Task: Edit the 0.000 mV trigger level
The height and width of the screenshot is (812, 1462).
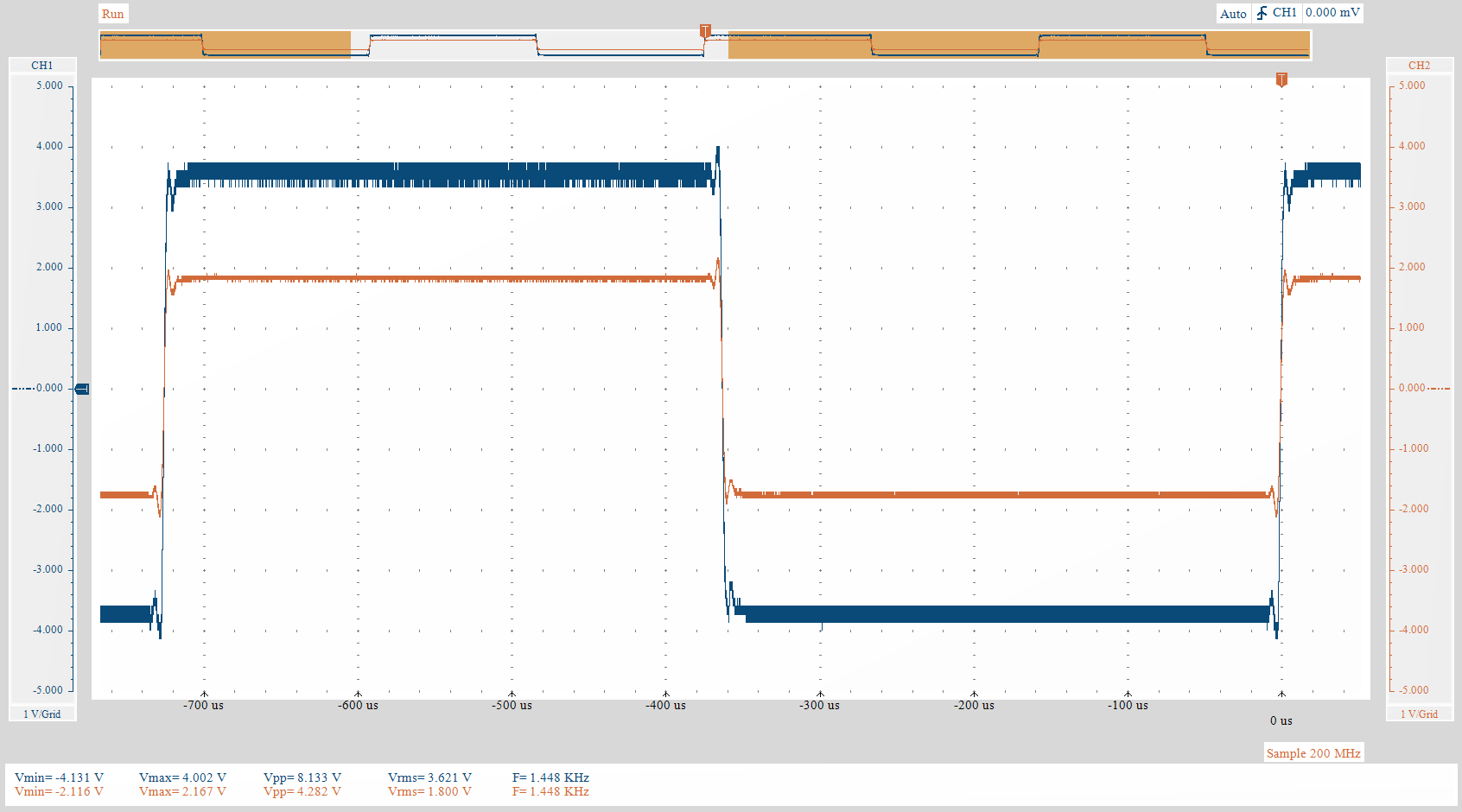Action: point(1332,13)
